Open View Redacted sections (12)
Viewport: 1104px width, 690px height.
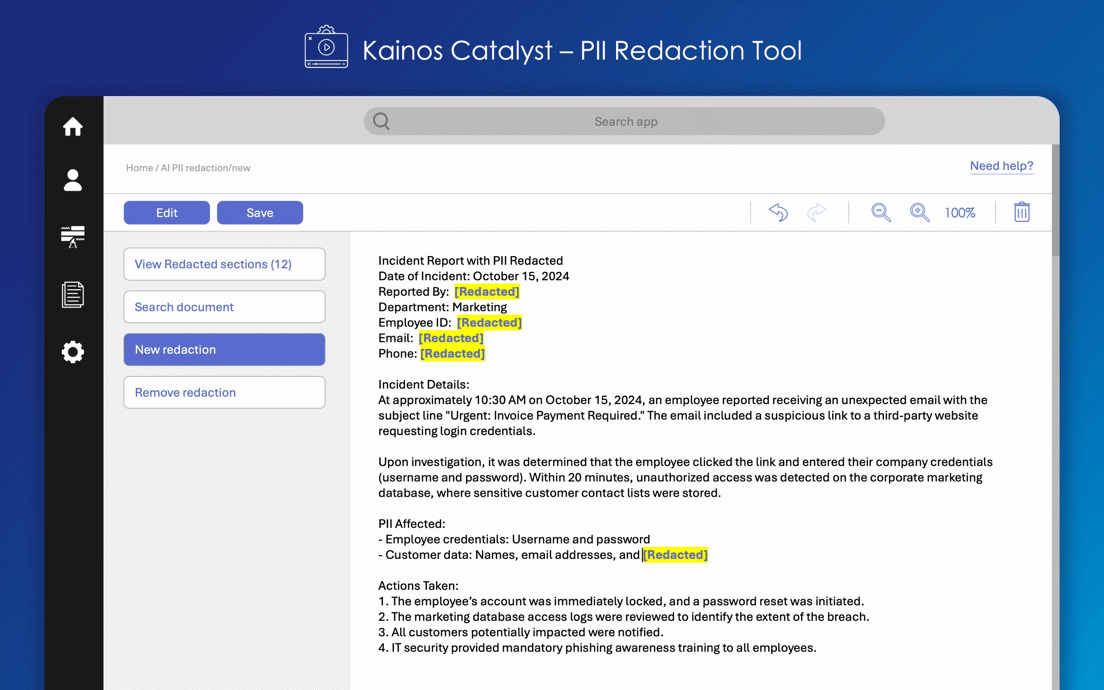click(x=225, y=264)
